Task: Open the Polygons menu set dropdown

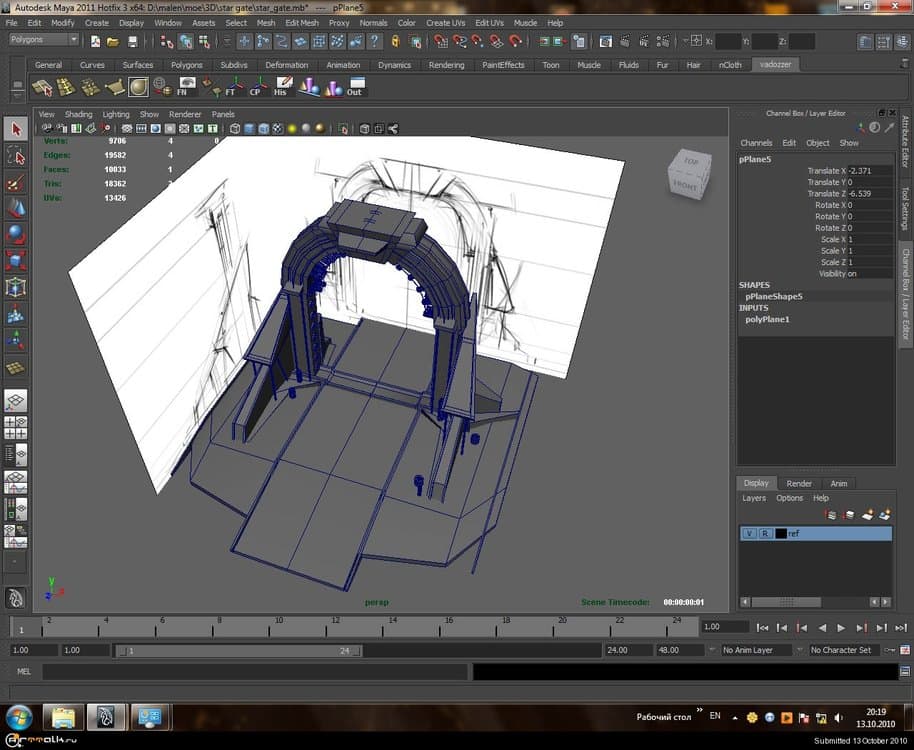Action: (44, 40)
